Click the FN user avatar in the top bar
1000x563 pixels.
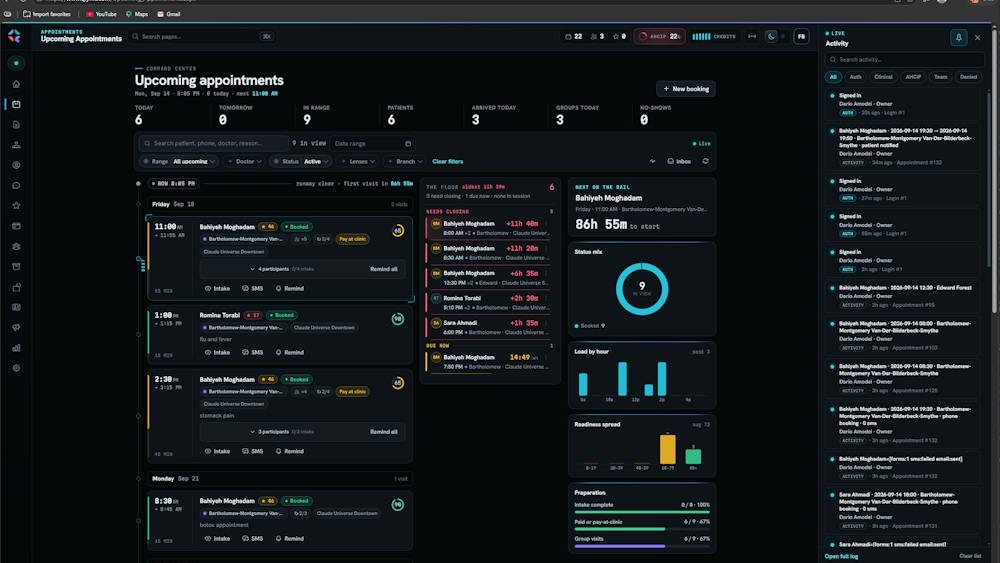[x=801, y=36]
